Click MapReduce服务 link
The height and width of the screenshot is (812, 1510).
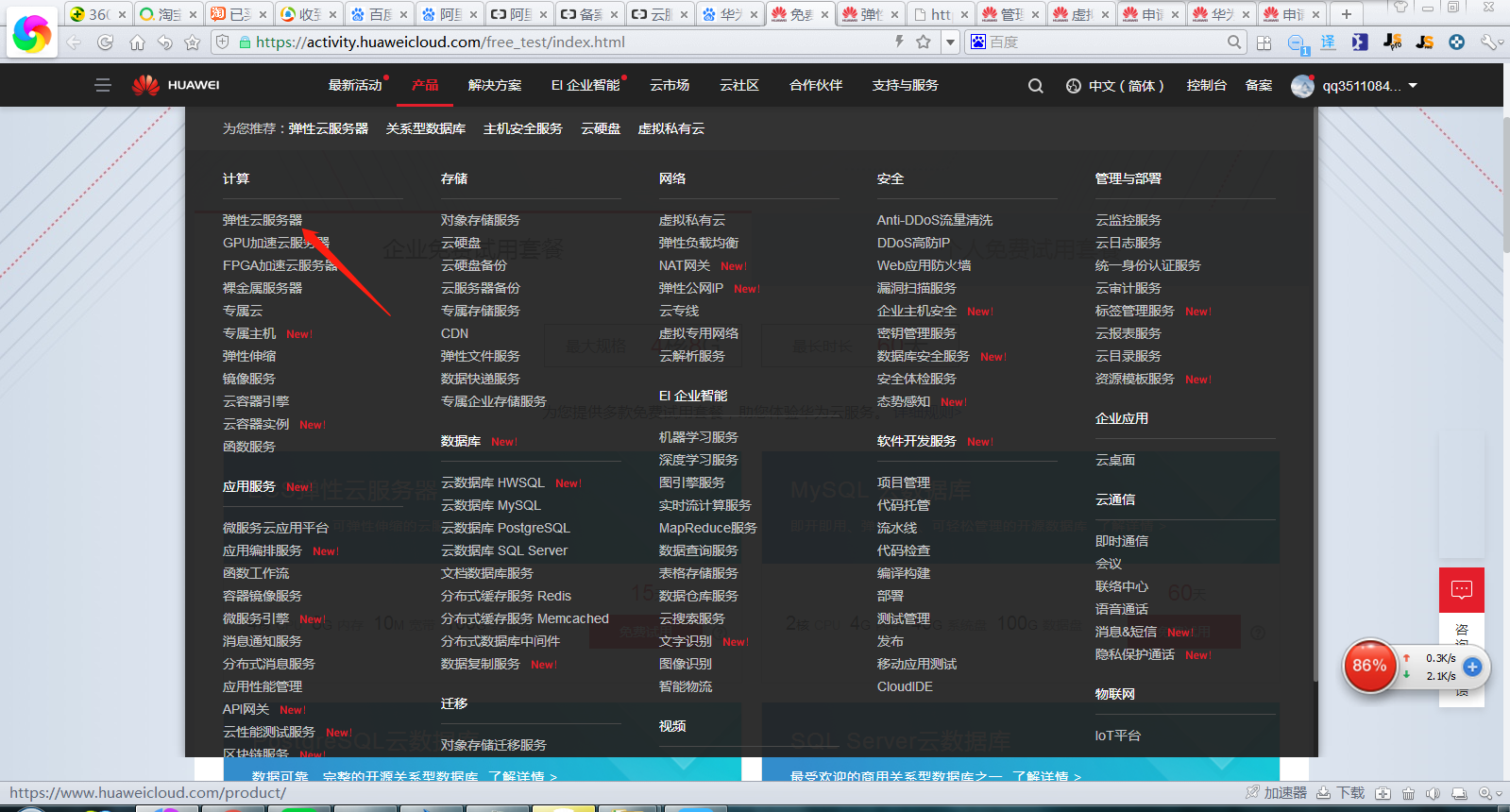pyautogui.click(x=708, y=528)
